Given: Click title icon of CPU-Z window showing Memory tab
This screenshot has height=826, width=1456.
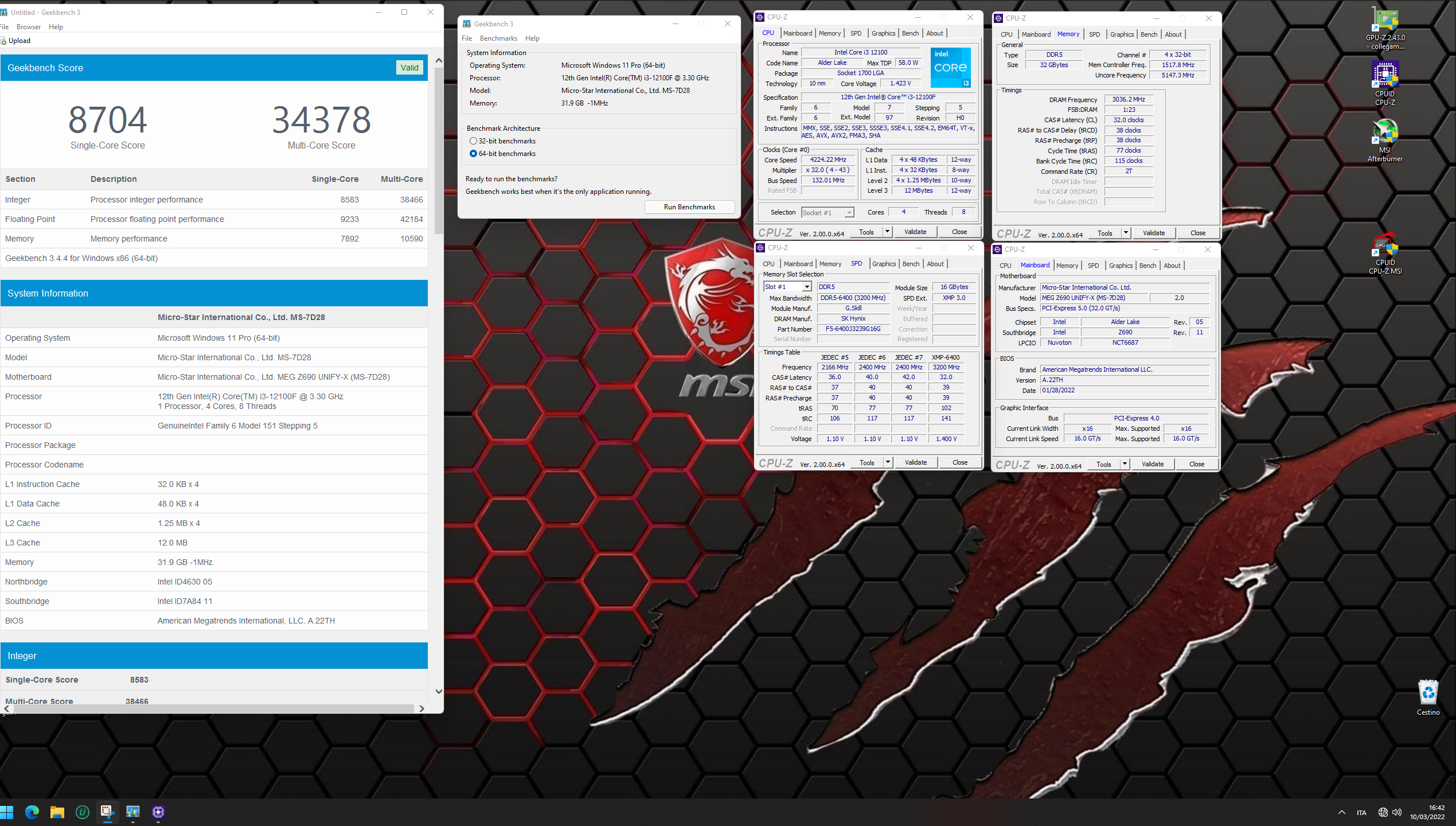Looking at the screenshot, I should coord(998,18).
